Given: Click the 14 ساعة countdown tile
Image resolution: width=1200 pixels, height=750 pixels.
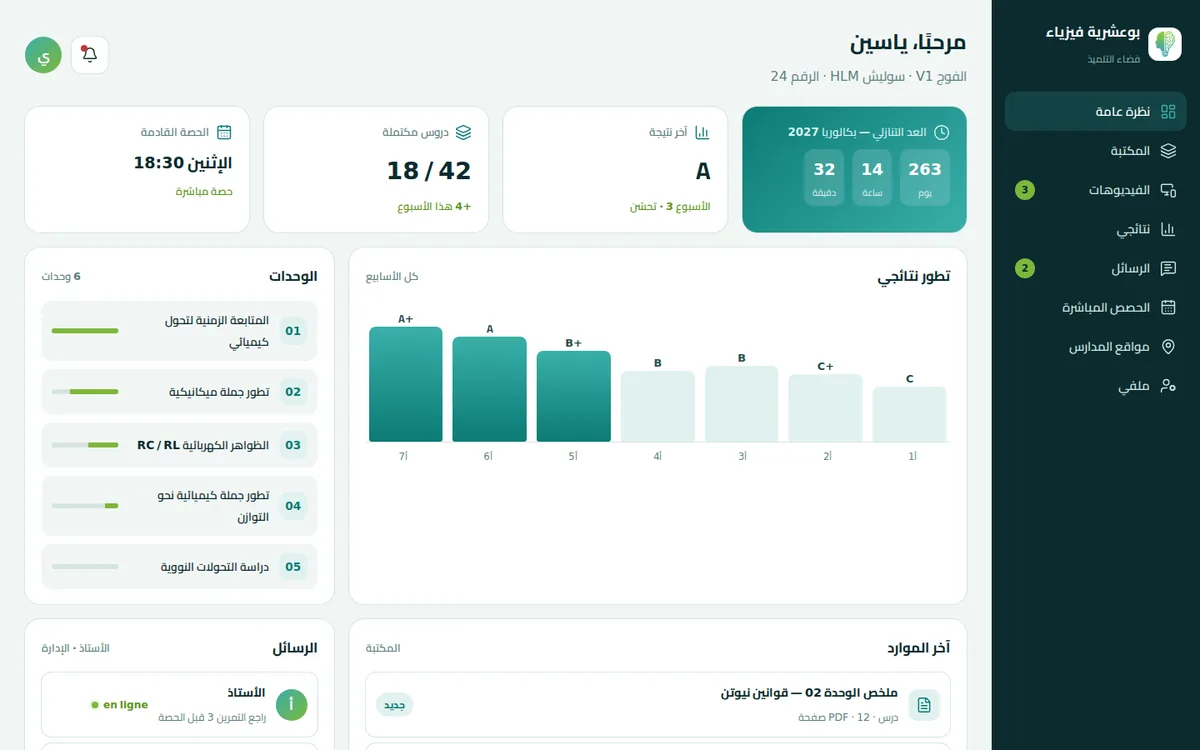Looking at the screenshot, I should (x=872, y=178).
